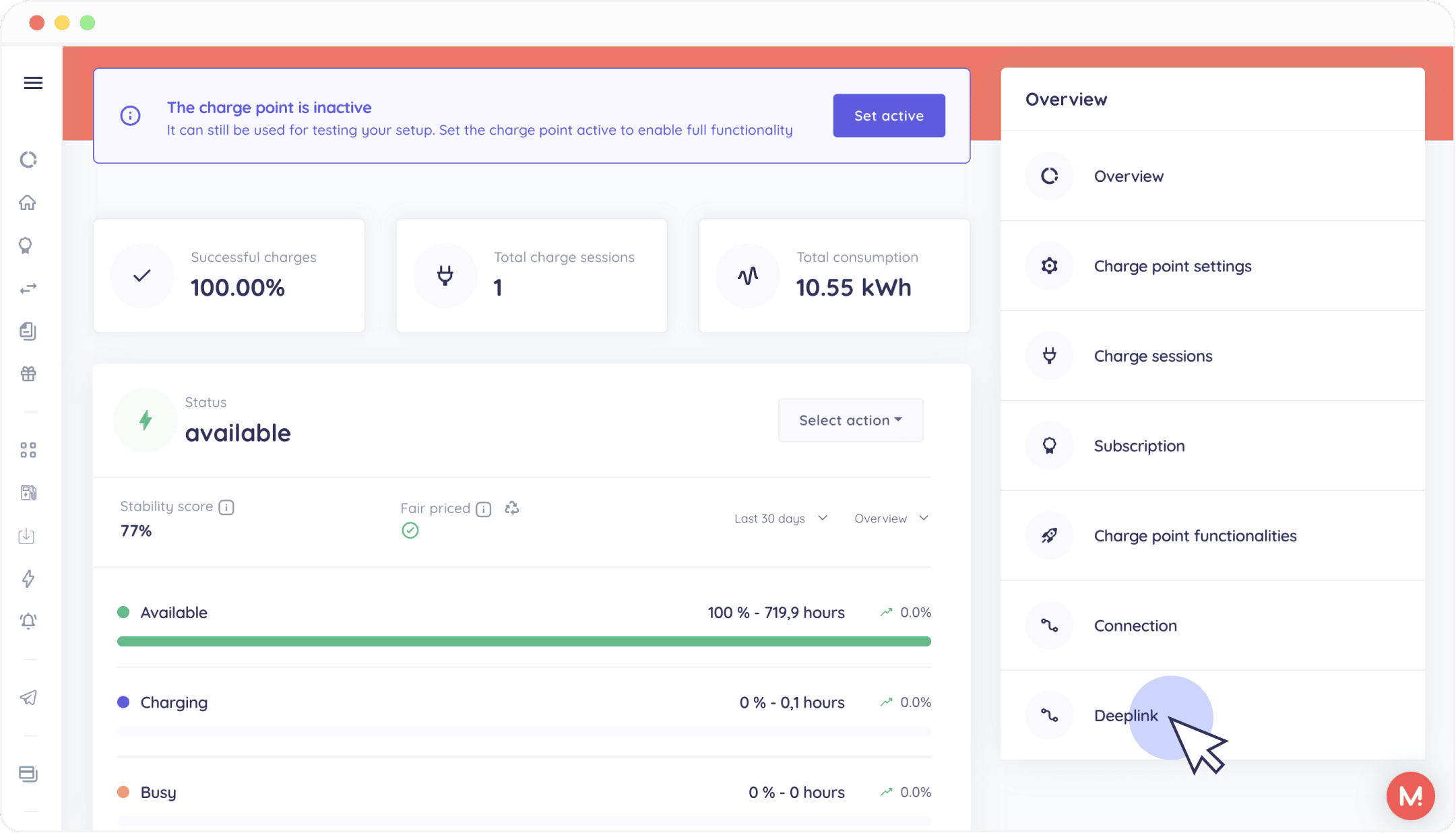Click the Stability score info icon
The width and height of the screenshot is (1456, 833).
tap(226, 507)
